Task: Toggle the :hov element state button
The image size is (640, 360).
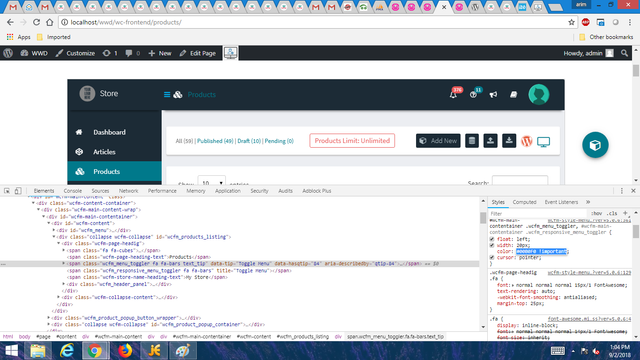Action: pyautogui.click(x=596, y=213)
